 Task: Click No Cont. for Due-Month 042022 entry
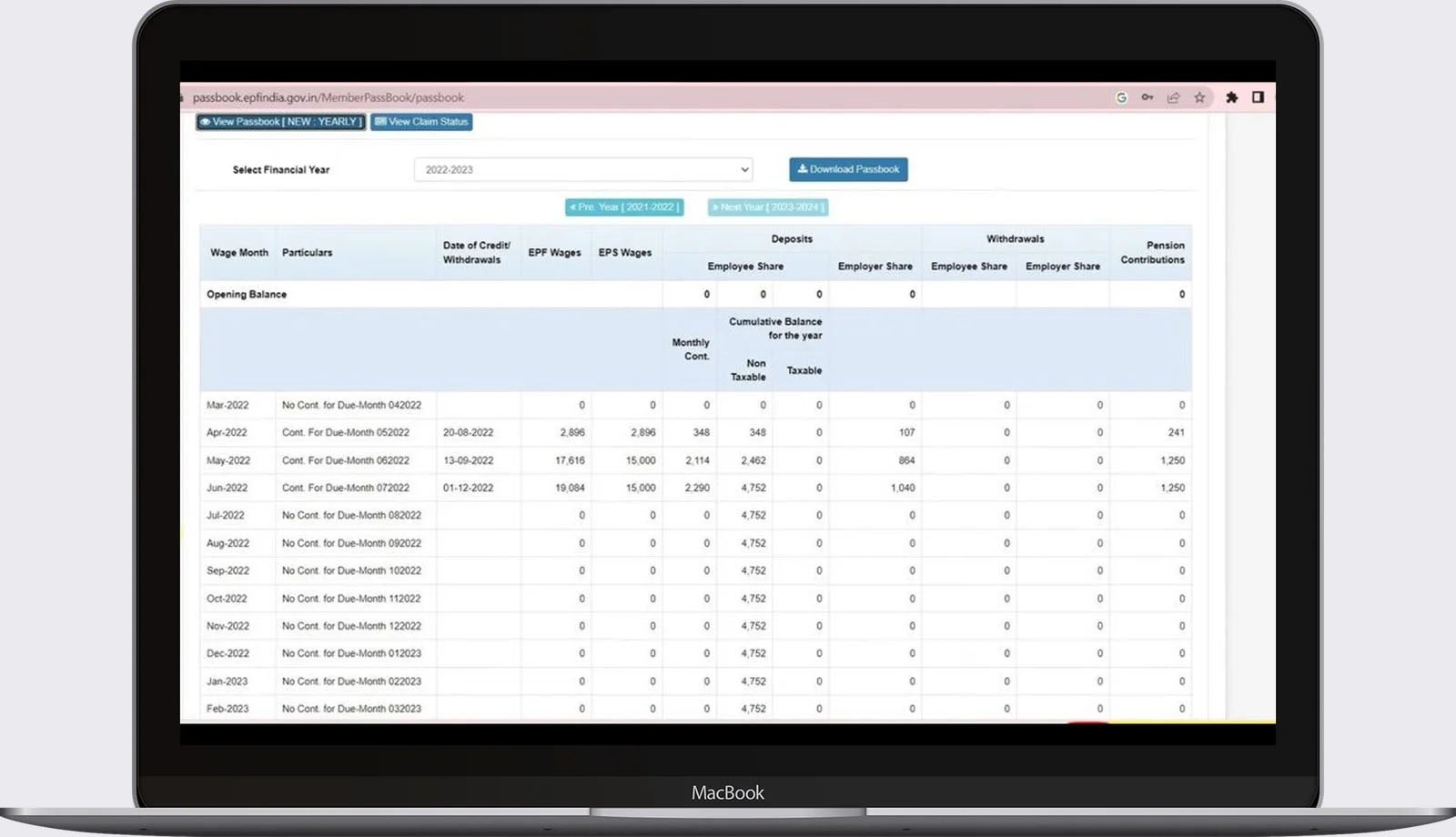coord(351,406)
